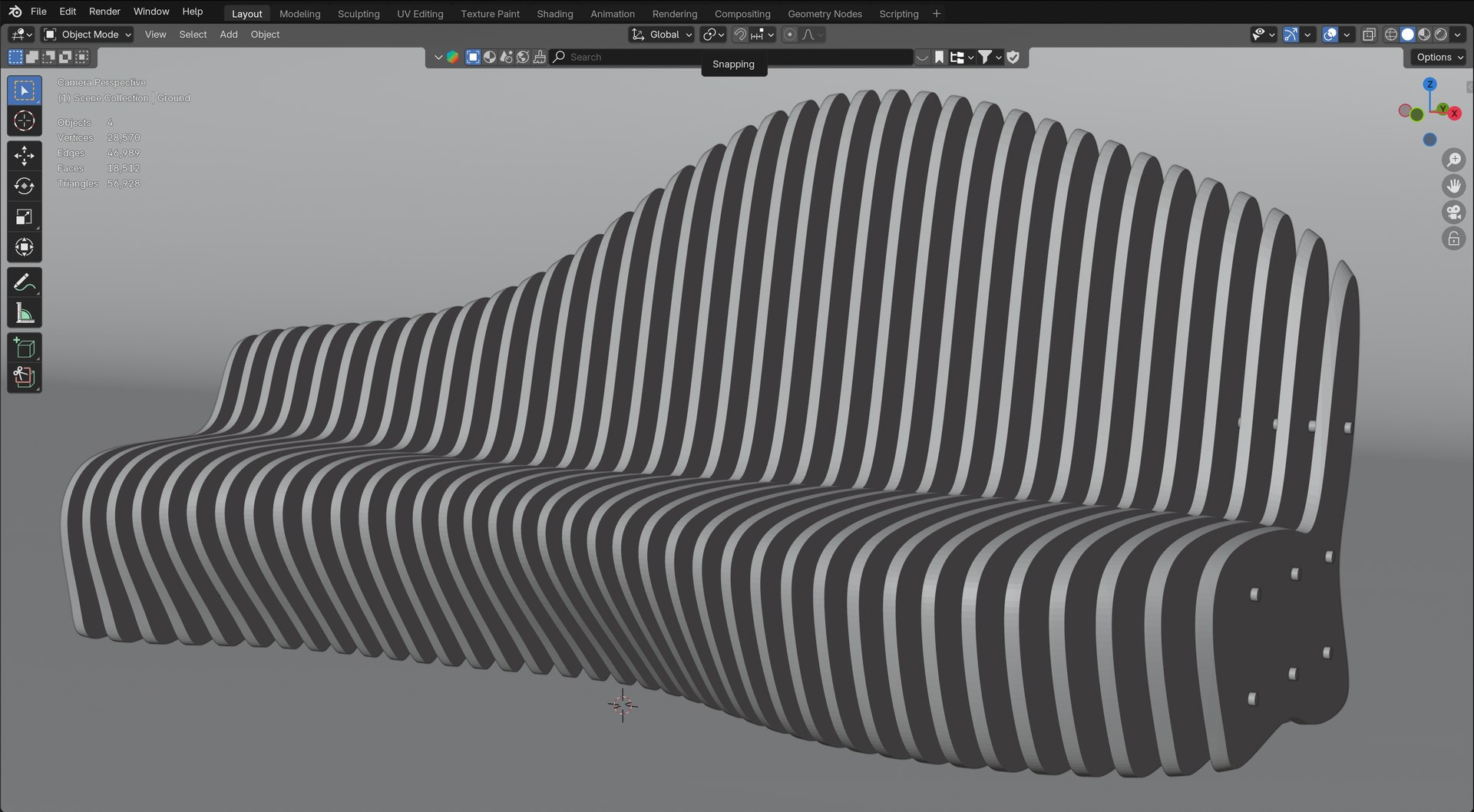The image size is (1474, 812).
Task: Click the pan view hand icon
Action: pyautogui.click(x=1453, y=186)
